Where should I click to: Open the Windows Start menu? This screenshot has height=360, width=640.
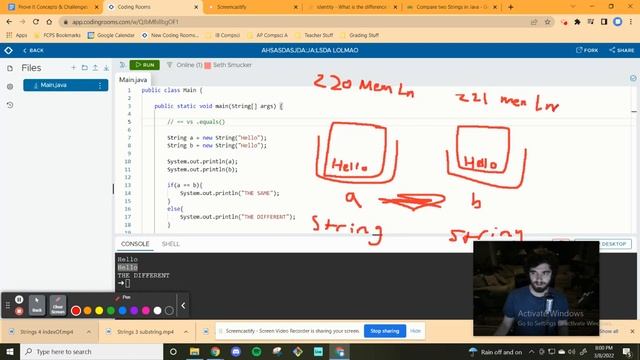(10, 351)
